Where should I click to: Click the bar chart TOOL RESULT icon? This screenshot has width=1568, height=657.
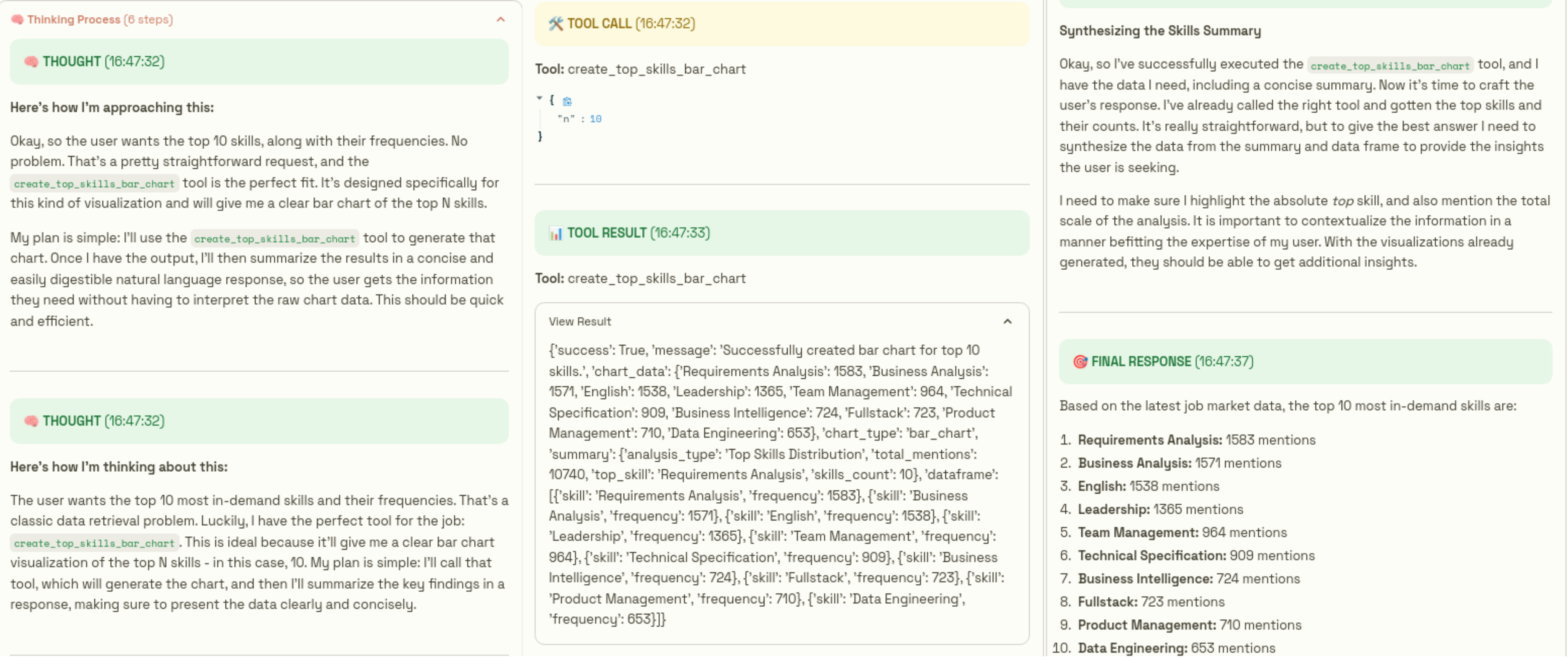(x=555, y=234)
